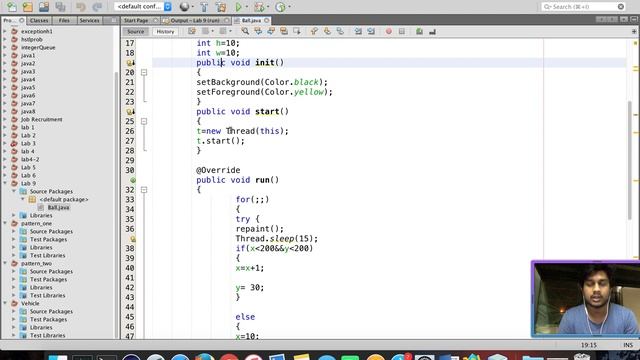Viewport: 640px width, 360px height.
Task: Open the default configuration combo box
Action: coord(143,7)
